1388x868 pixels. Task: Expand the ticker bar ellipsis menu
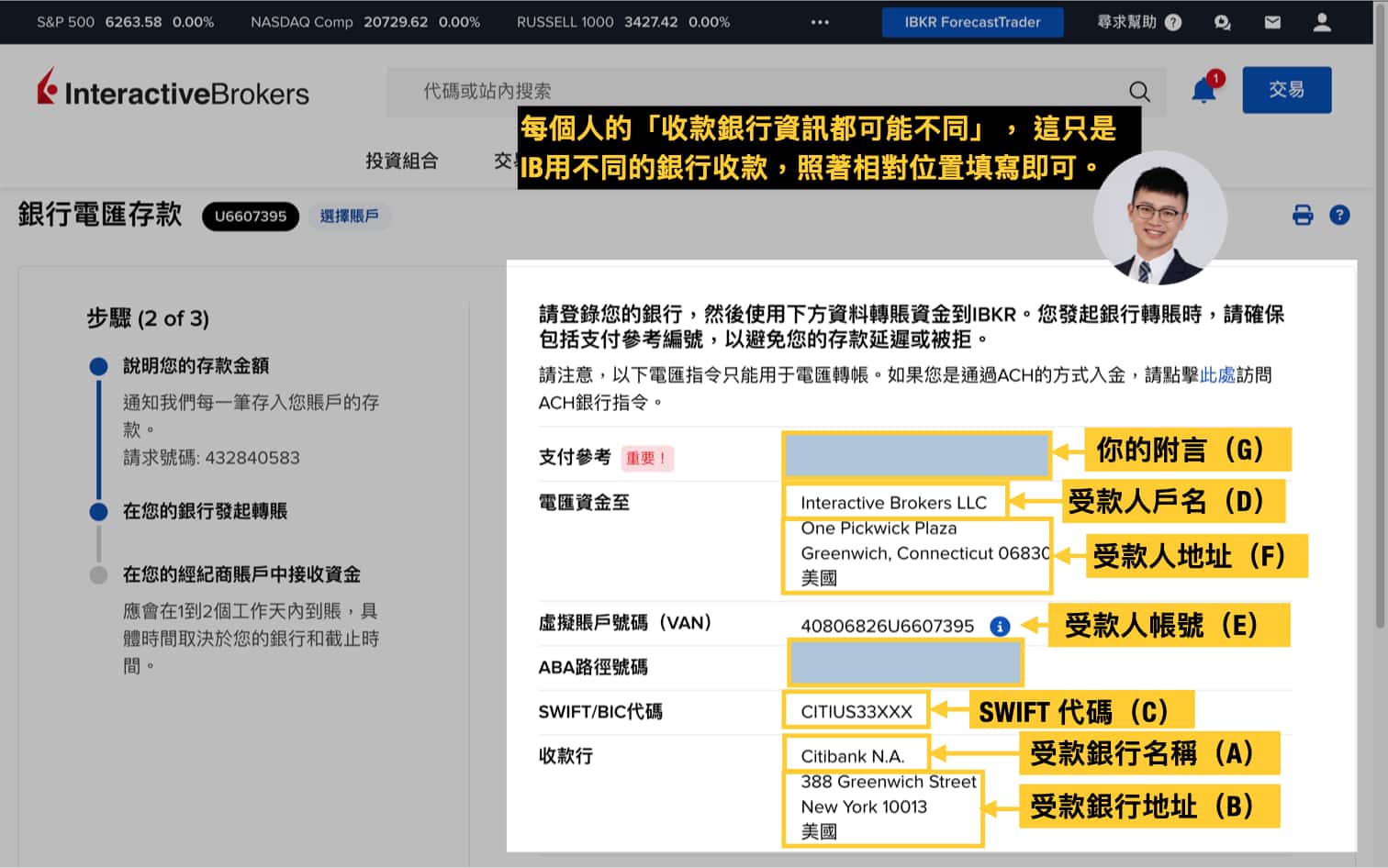(x=820, y=22)
